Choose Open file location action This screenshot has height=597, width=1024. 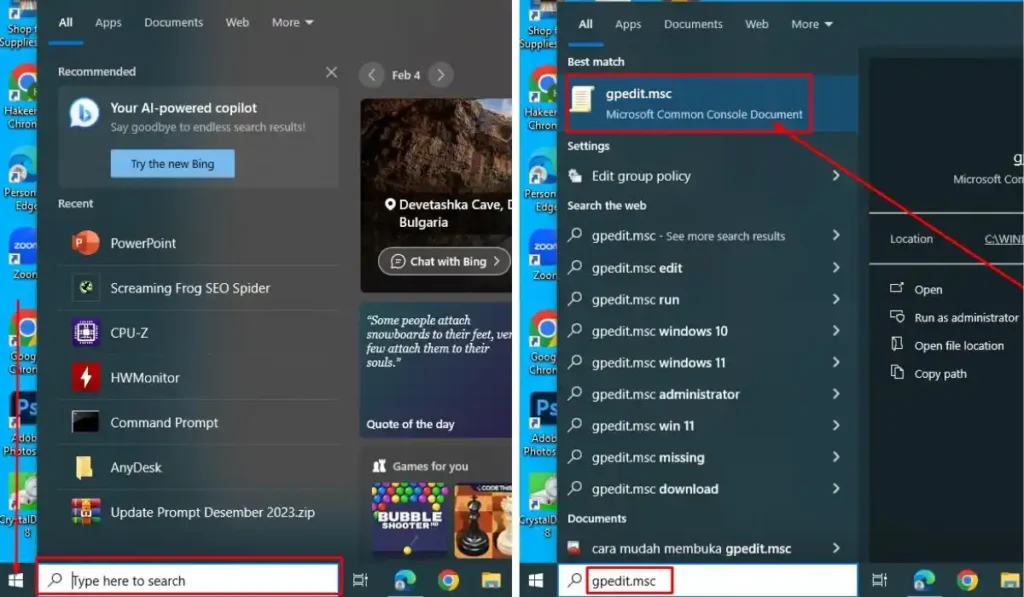[947, 346]
